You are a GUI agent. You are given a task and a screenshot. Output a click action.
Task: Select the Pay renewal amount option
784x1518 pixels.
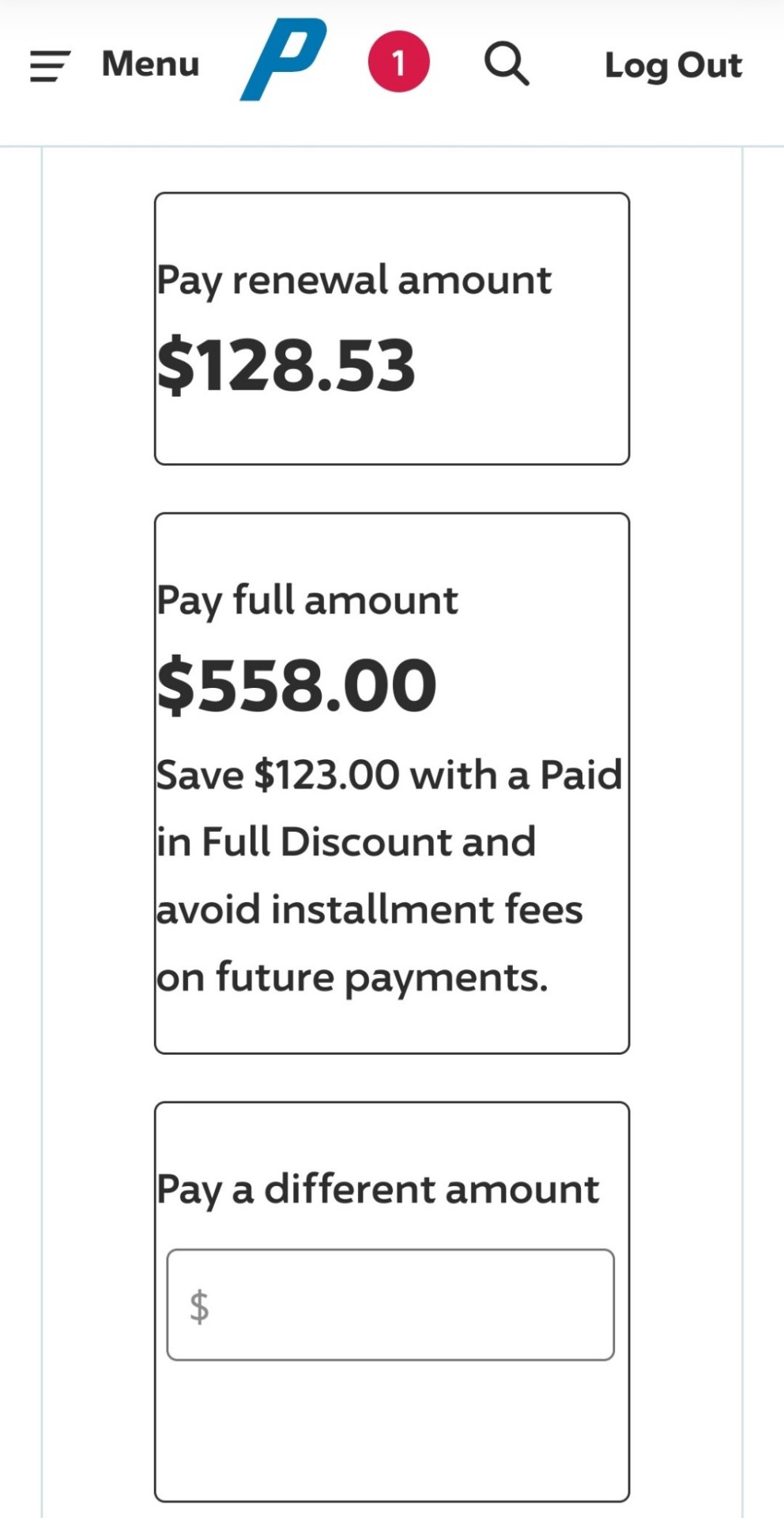tap(353, 281)
